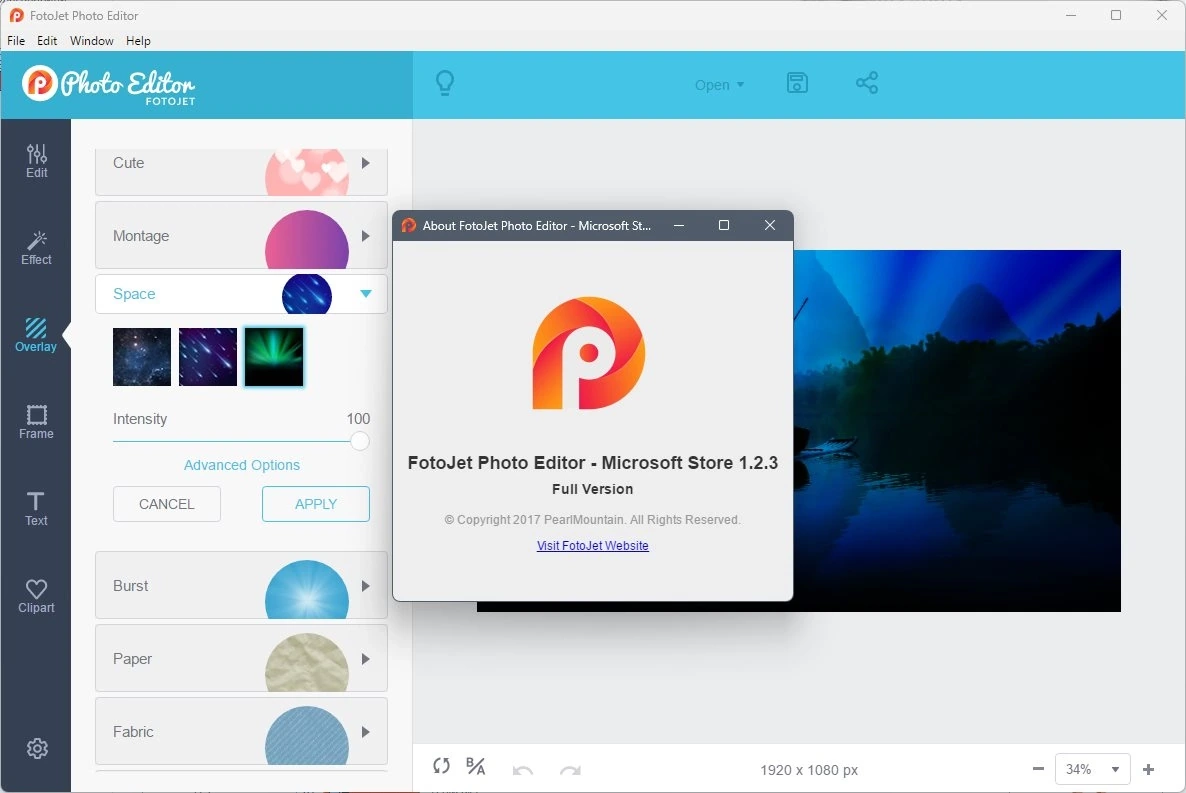The image size is (1186, 793).
Task: Open the Window menu
Action: 92,41
